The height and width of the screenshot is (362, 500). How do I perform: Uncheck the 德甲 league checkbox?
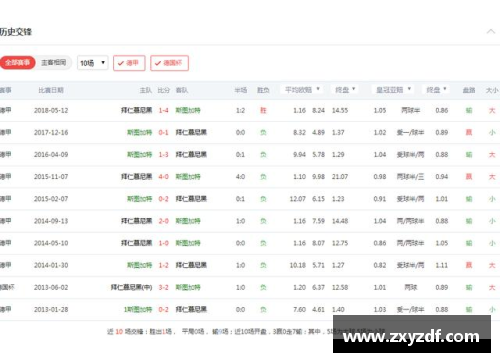click(129, 63)
